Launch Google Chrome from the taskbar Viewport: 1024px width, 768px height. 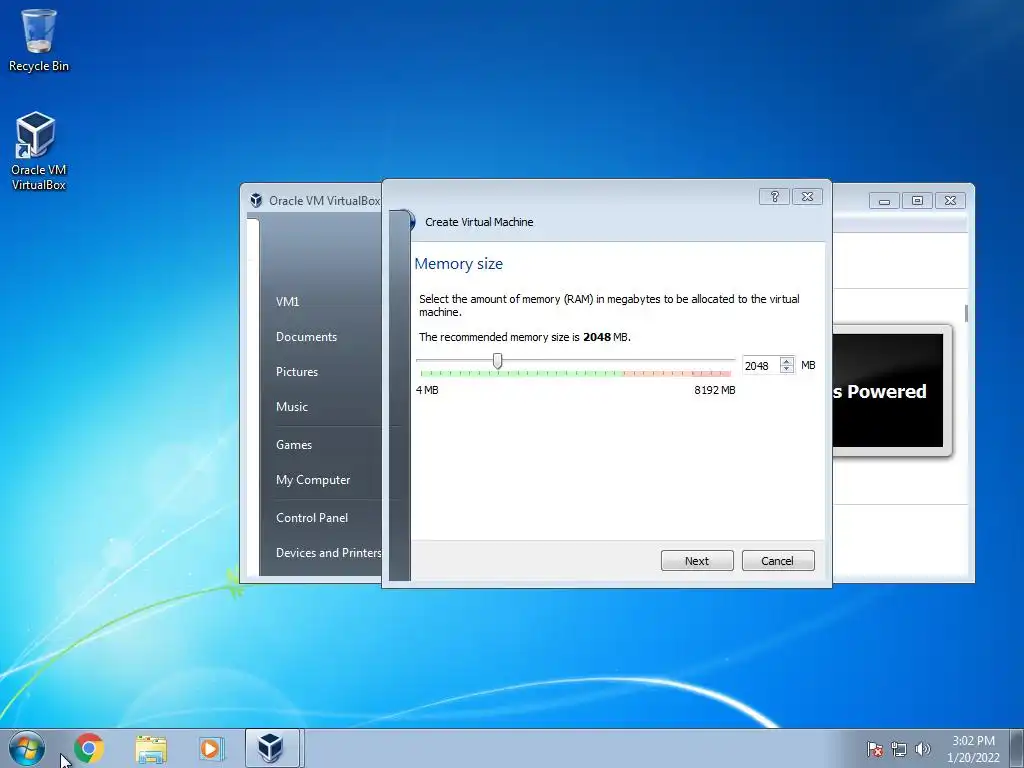(x=89, y=748)
